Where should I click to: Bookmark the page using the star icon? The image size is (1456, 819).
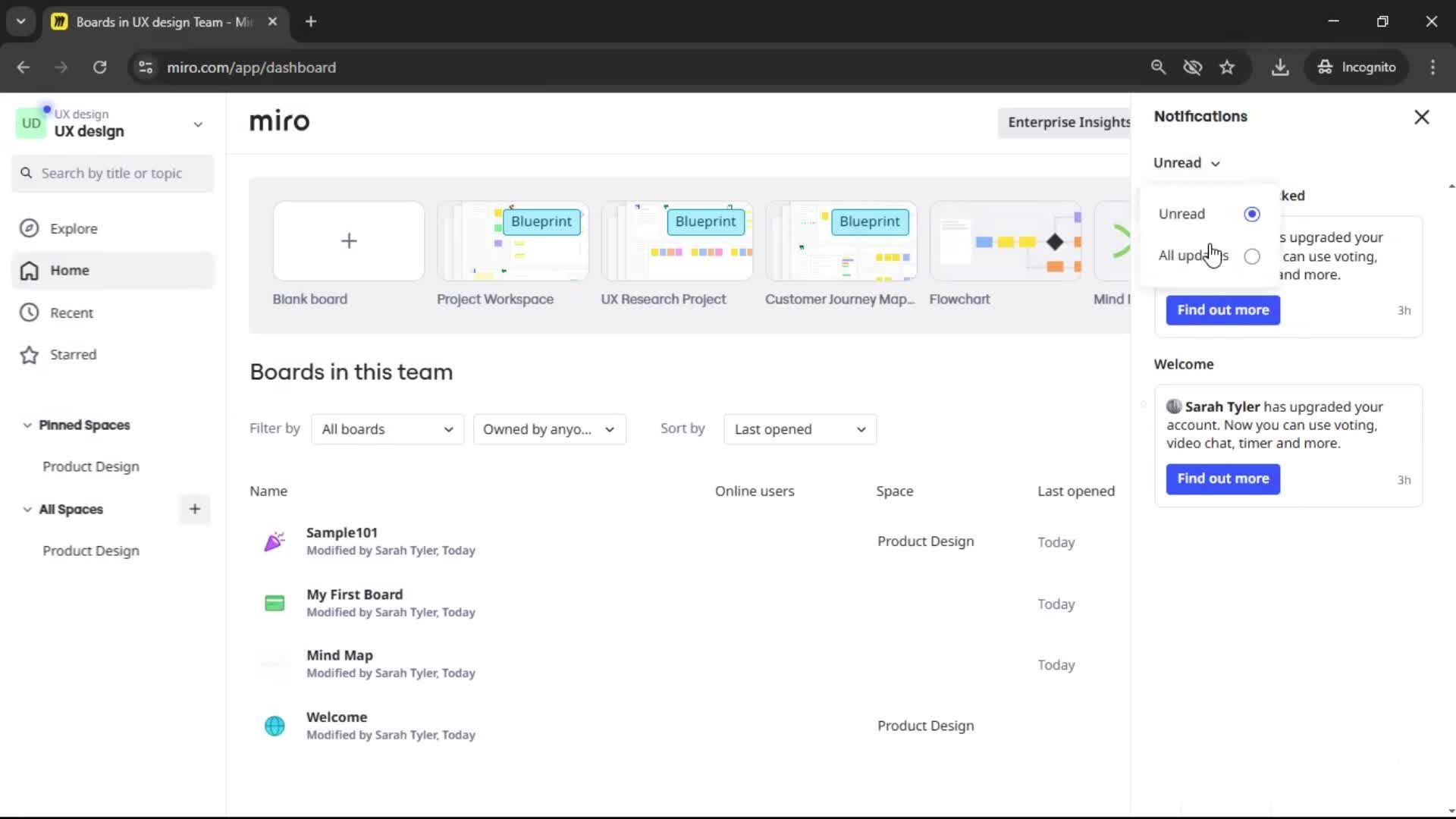[x=1227, y=67]
